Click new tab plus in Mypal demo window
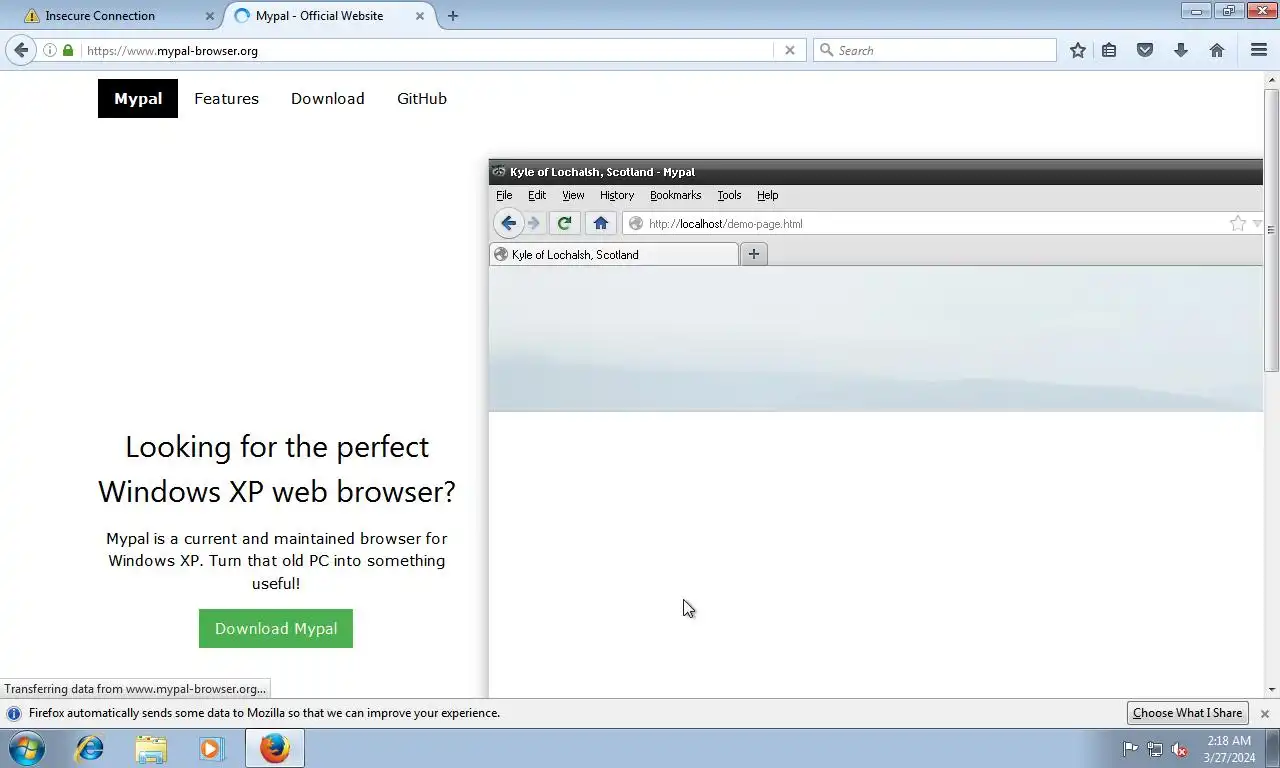Viewport: 1280px width, 768px height. pyautogui.click(x=754, y=254)
